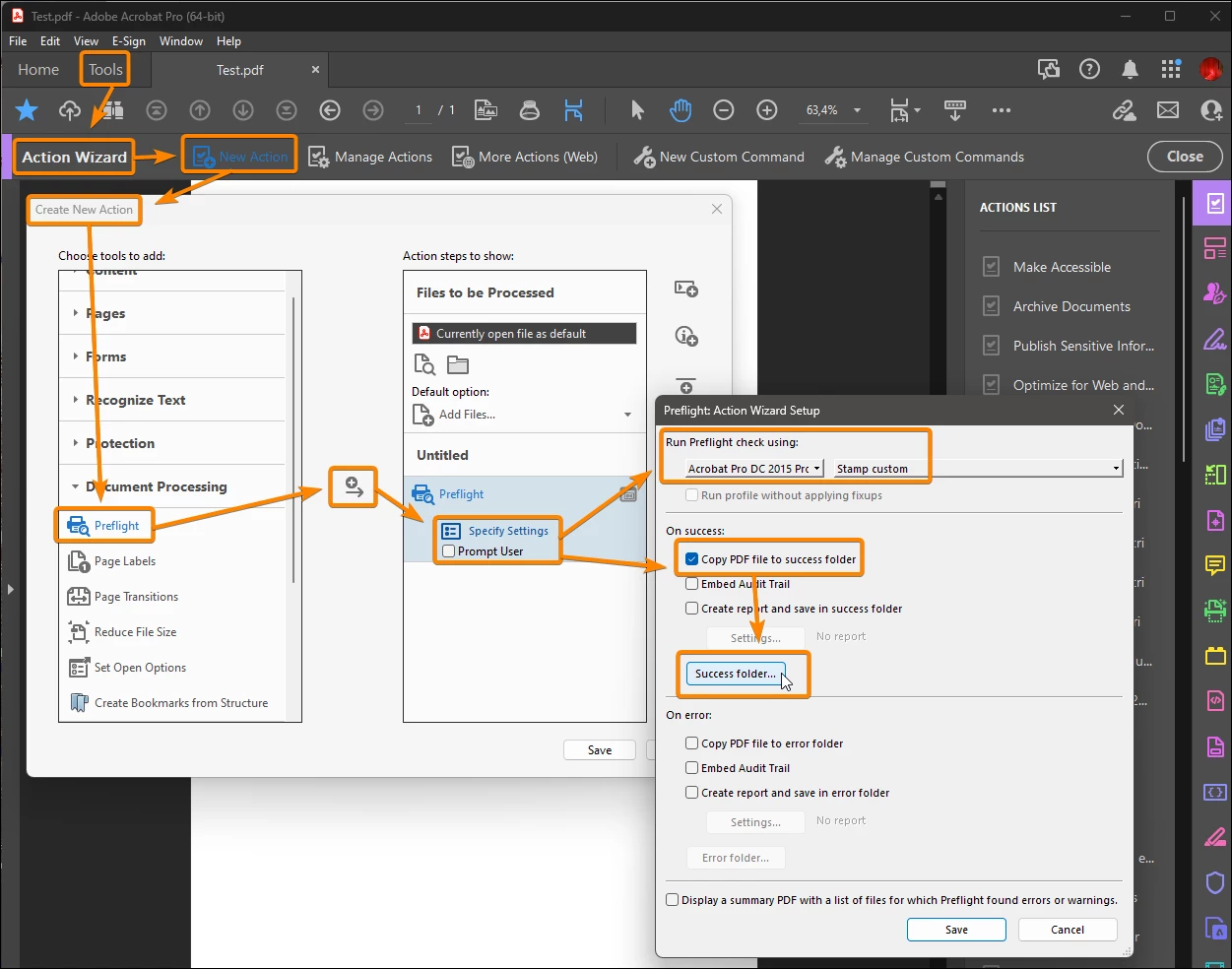Expand the Protection tool category

pos(75,443)
